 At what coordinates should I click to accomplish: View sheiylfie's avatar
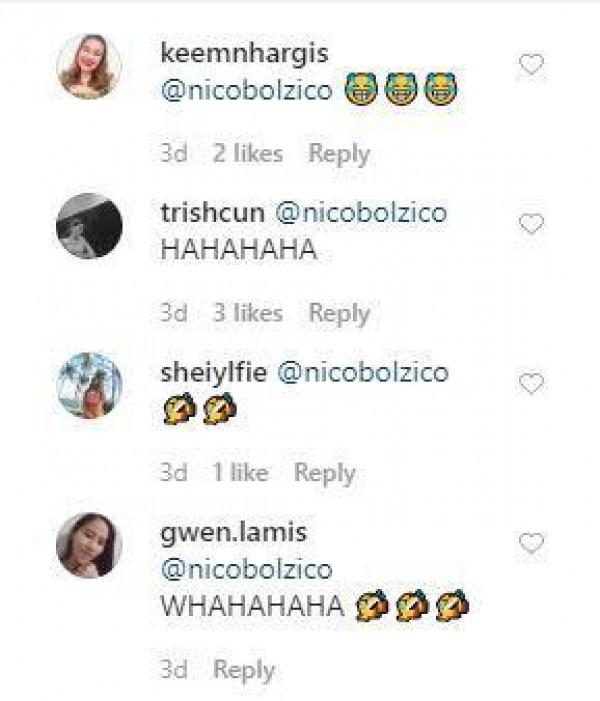tap(89, 385)
